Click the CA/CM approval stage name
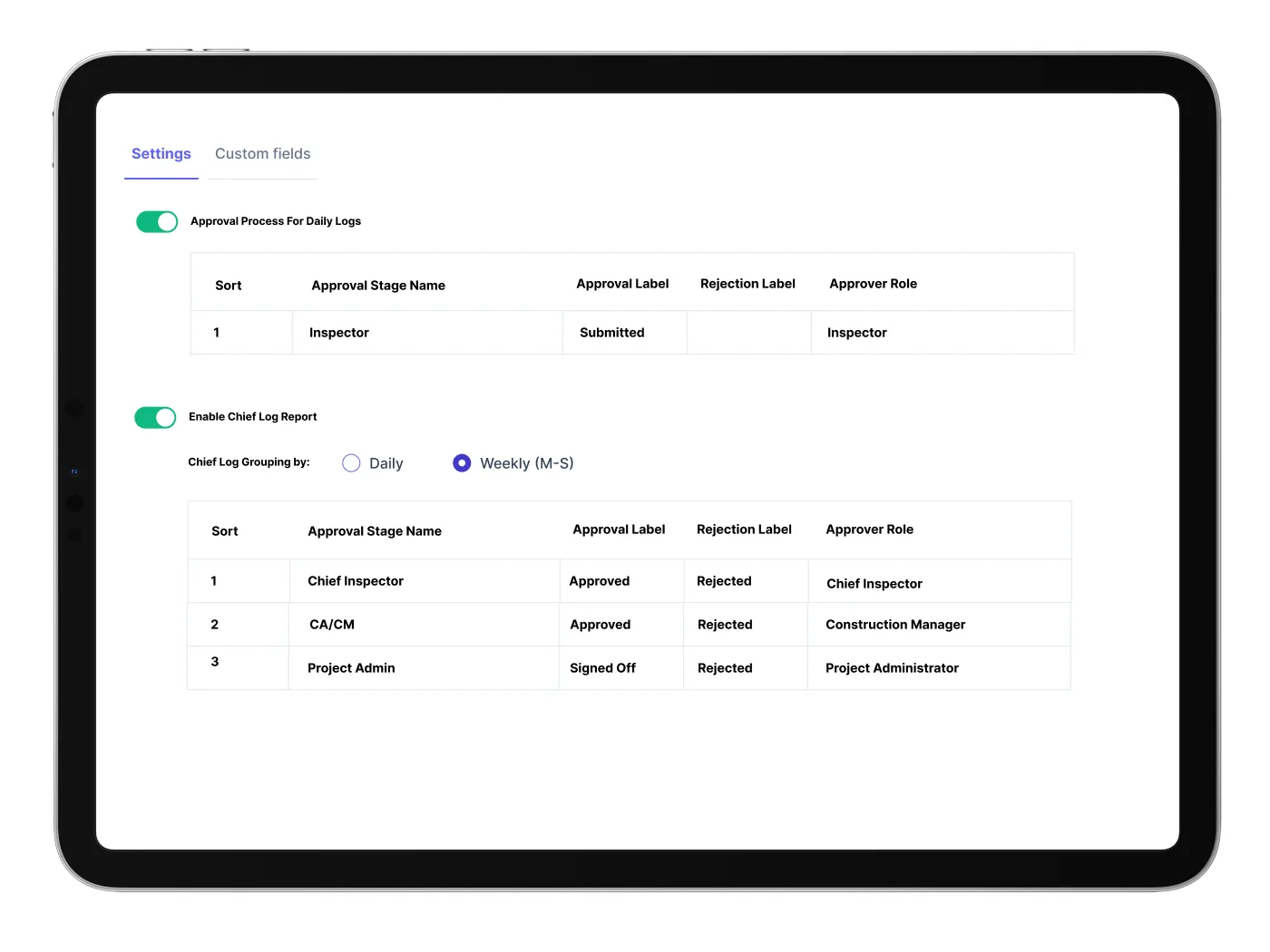The image size is (1270, 952). click(x=331, y=624)
